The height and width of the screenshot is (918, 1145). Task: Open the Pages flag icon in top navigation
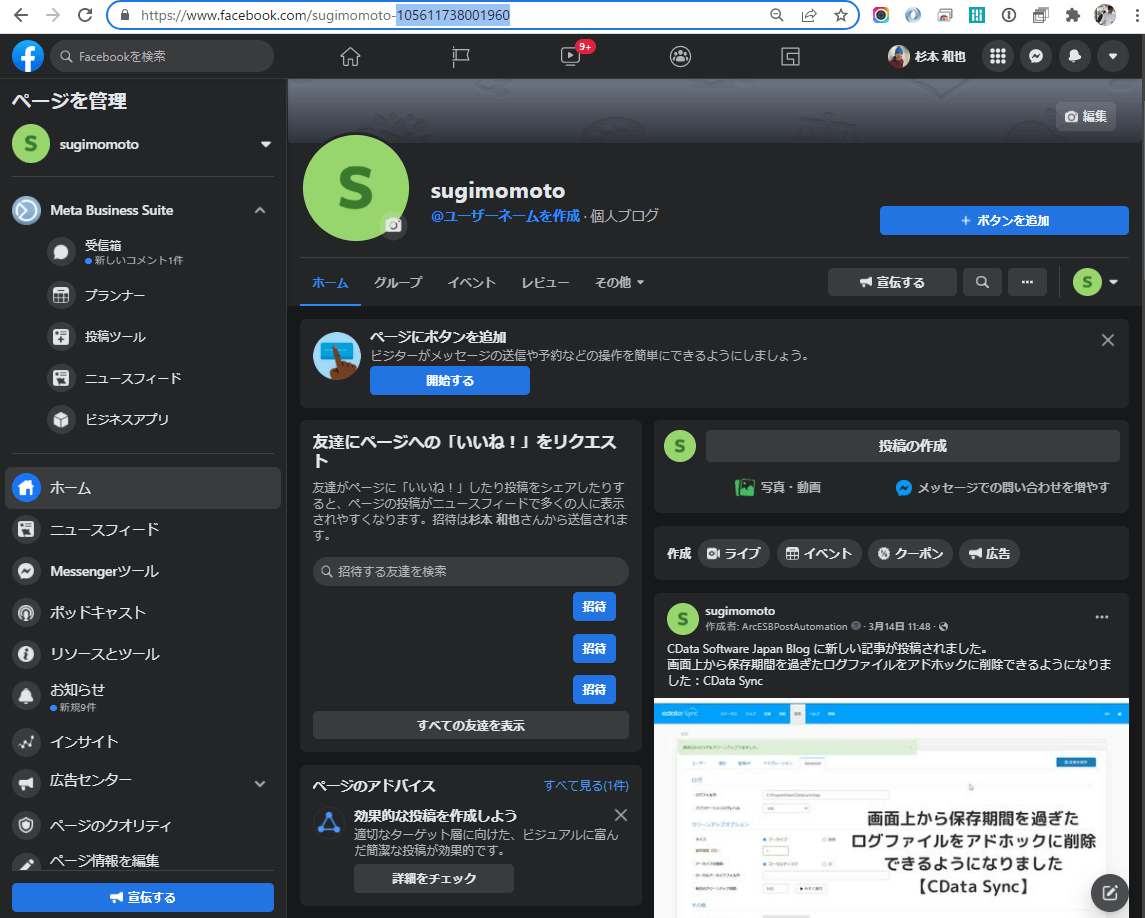point(461,56)
